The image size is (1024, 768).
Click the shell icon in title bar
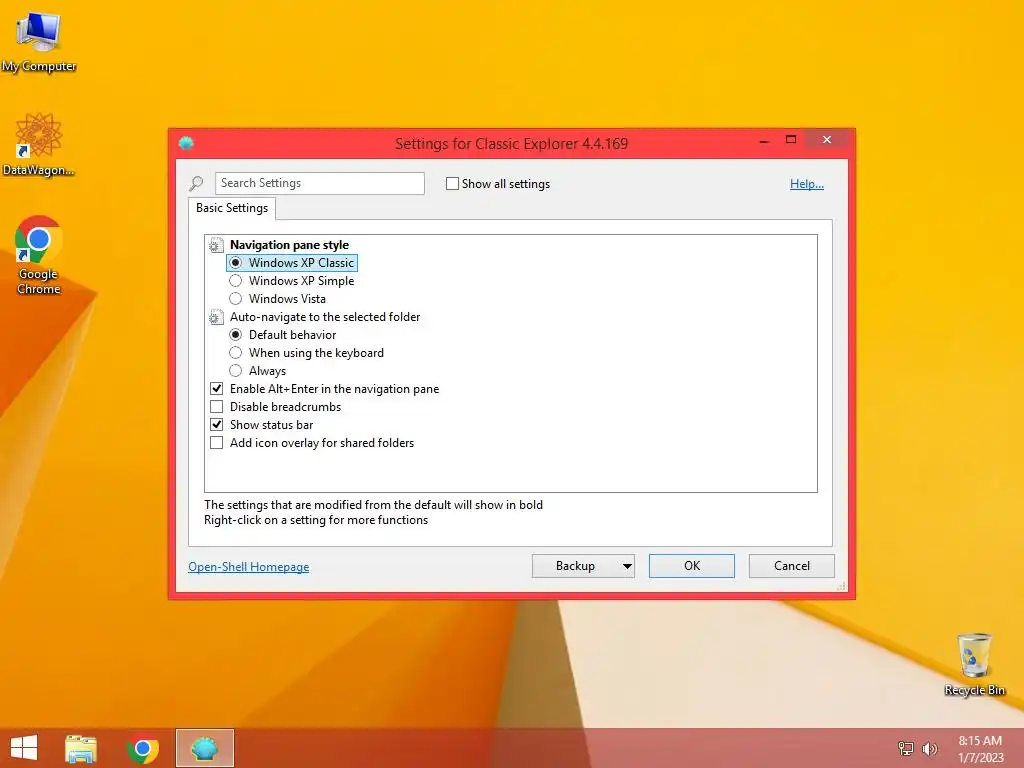[x=186, y=143]
